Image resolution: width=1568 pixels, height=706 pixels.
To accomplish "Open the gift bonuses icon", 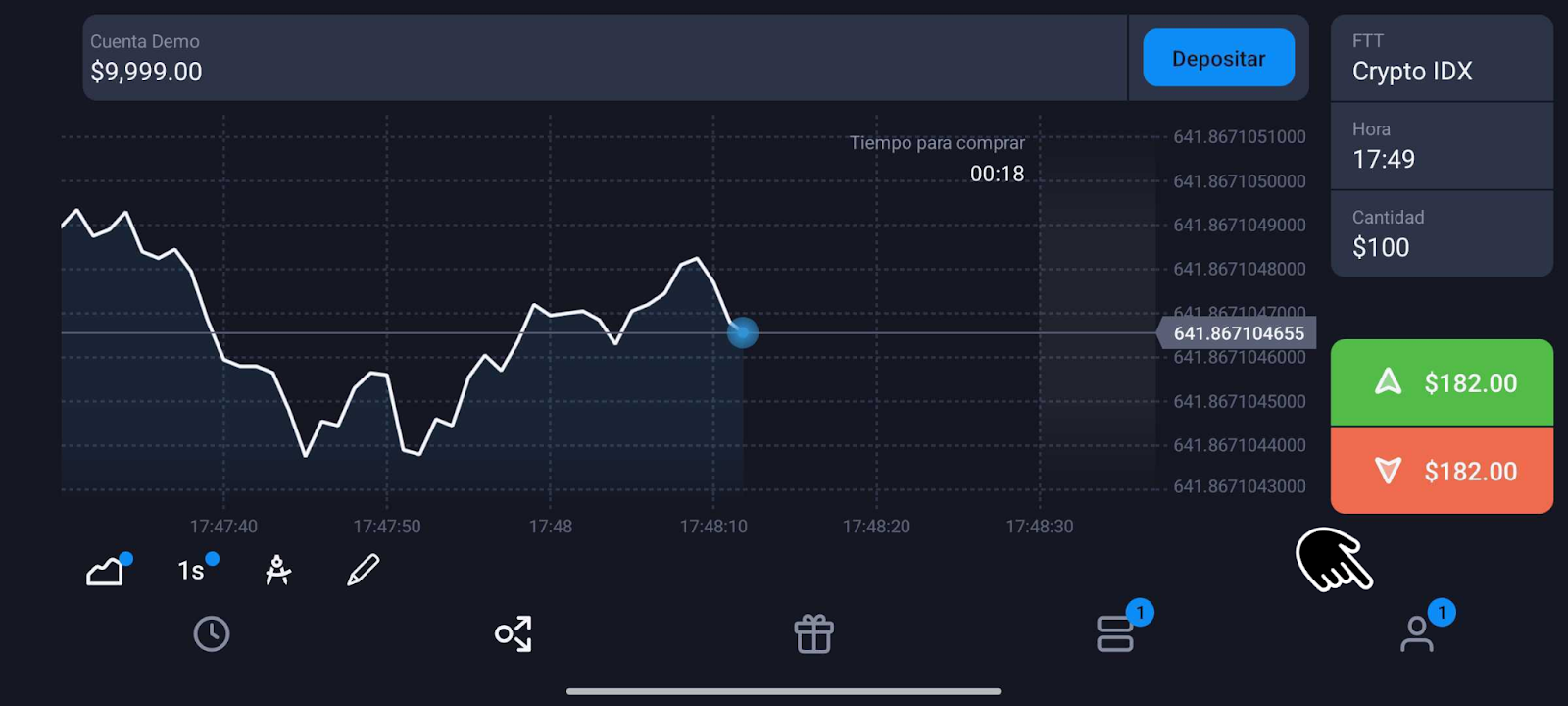I will pos(814,634).
